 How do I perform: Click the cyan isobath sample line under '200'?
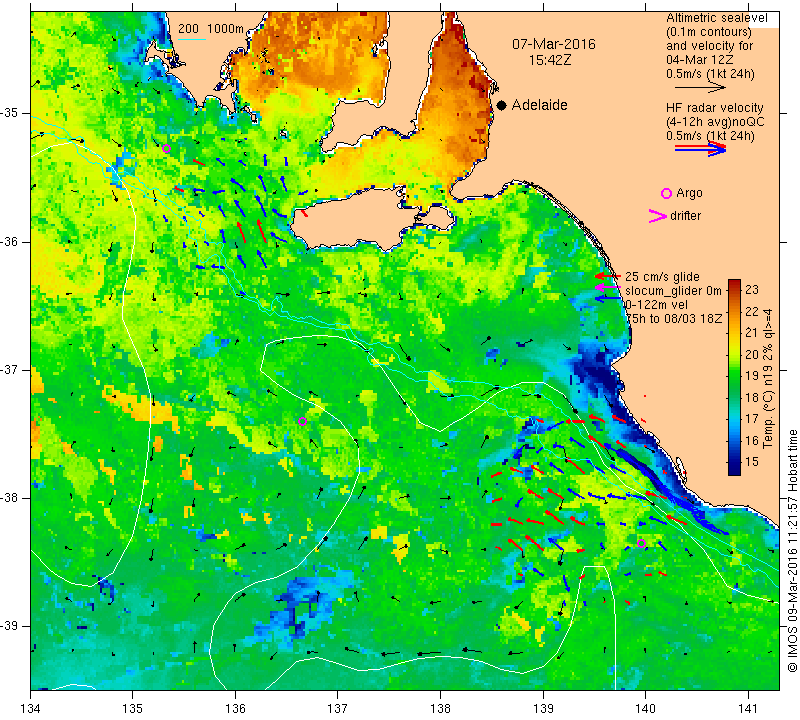click(192, 39)
